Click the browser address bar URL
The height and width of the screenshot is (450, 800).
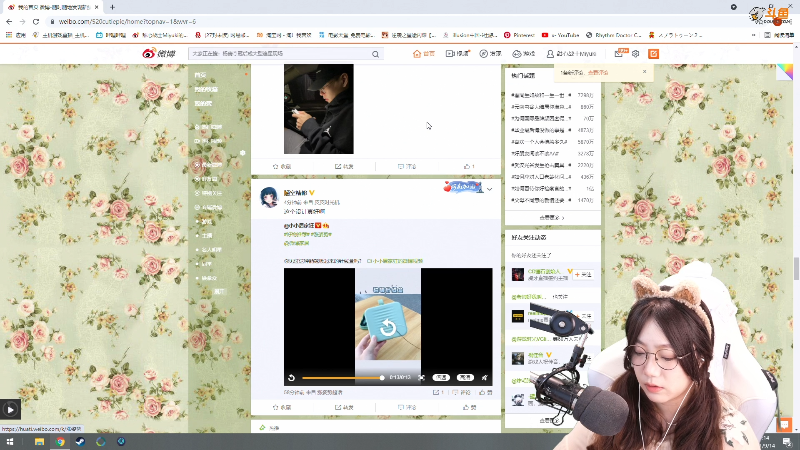[x=127, y=21]
